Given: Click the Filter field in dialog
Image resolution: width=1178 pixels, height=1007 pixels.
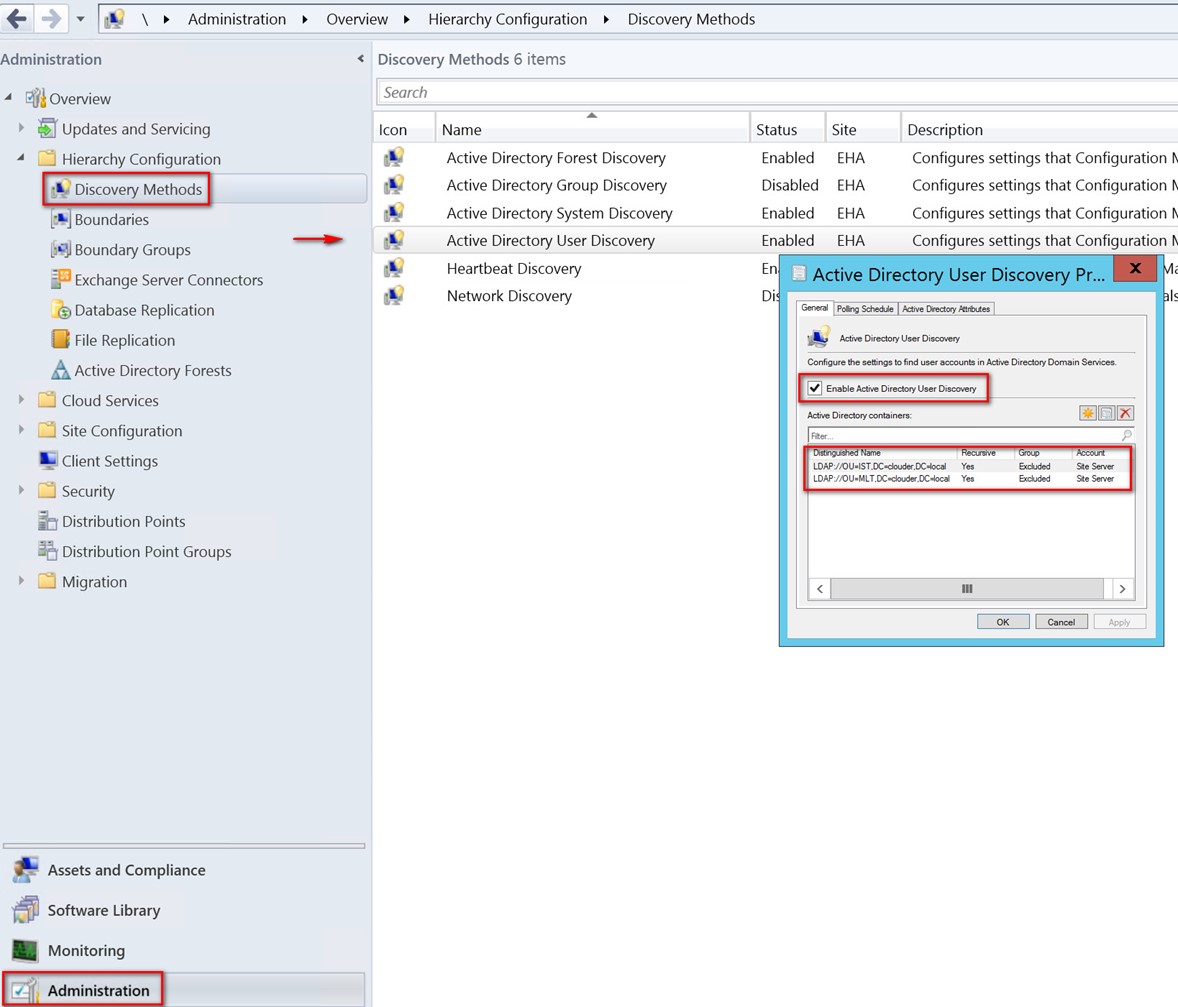Looking at the screenshot, I should click(x=970, y=435).
